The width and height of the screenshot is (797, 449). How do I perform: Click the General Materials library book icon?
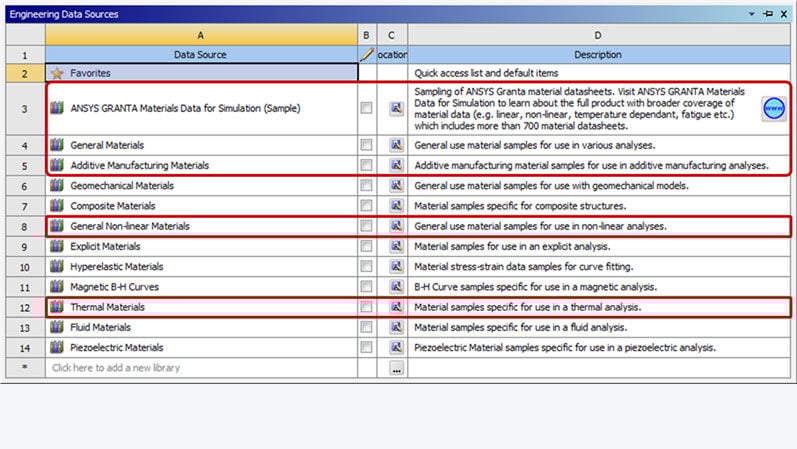click(57, 145)
